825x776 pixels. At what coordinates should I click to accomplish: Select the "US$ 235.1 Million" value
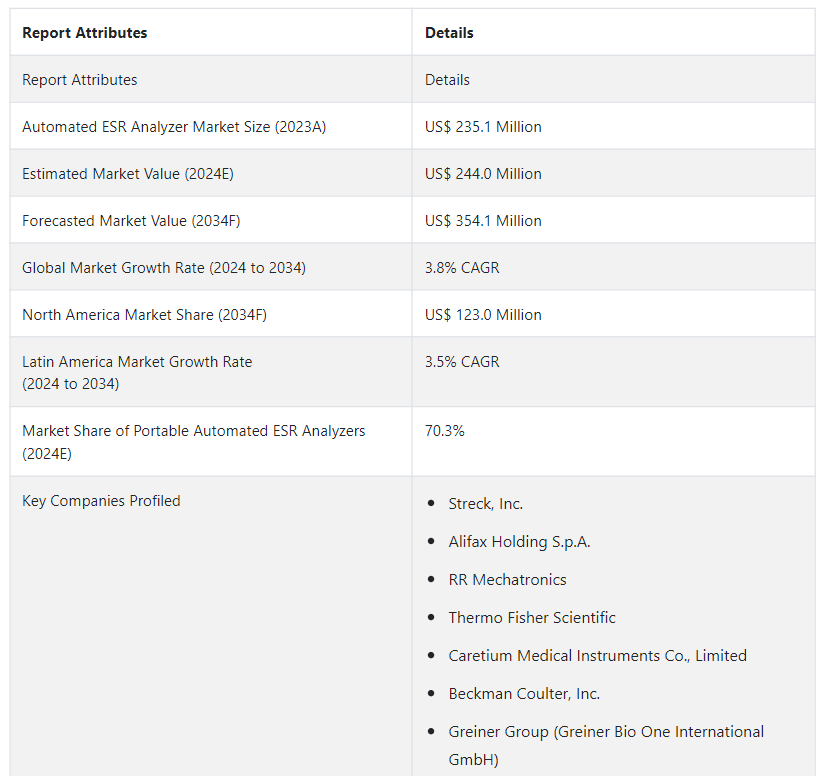[483, 127]
